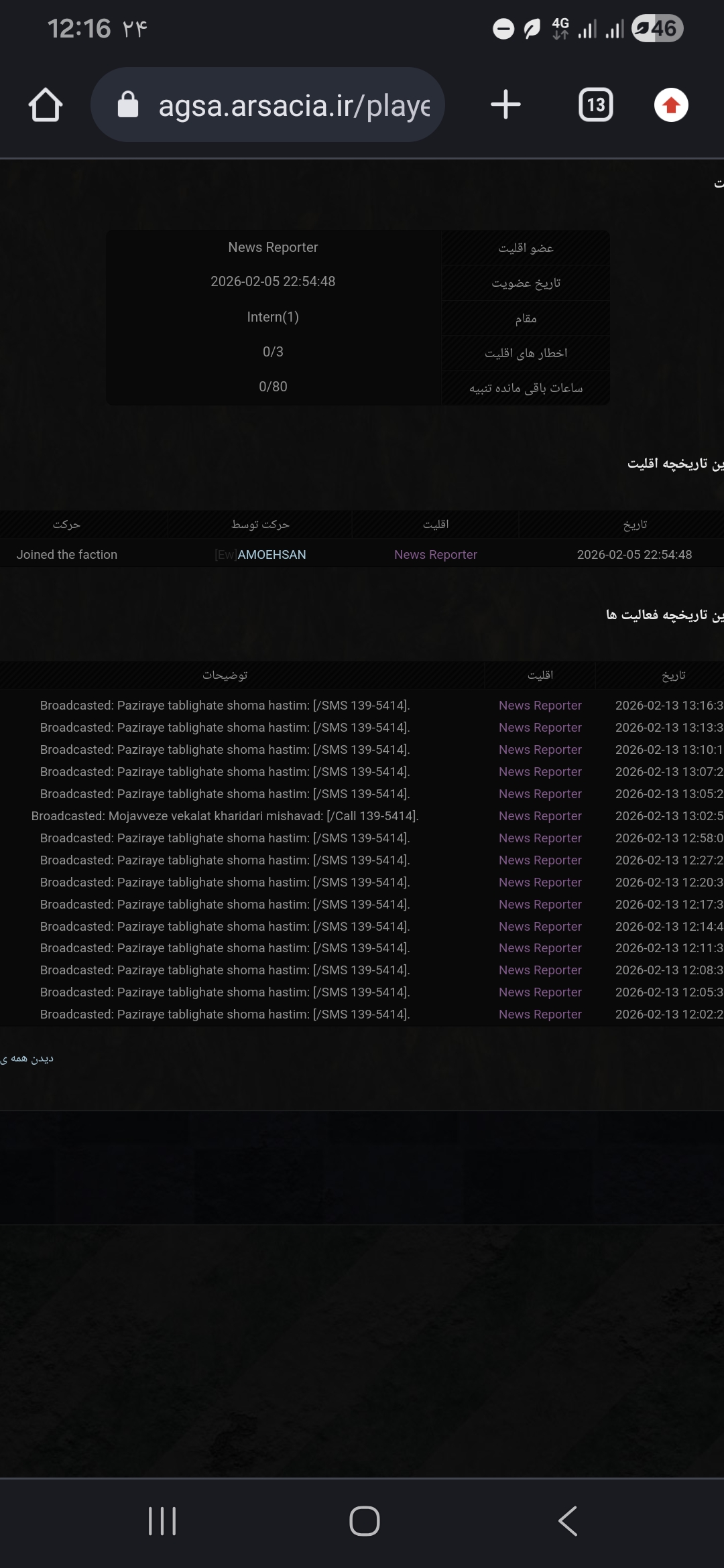Tap the agsa.arsacia.ir address bar
The width and height of the screenshot is (724, 1568).
(x=294, y=105)
